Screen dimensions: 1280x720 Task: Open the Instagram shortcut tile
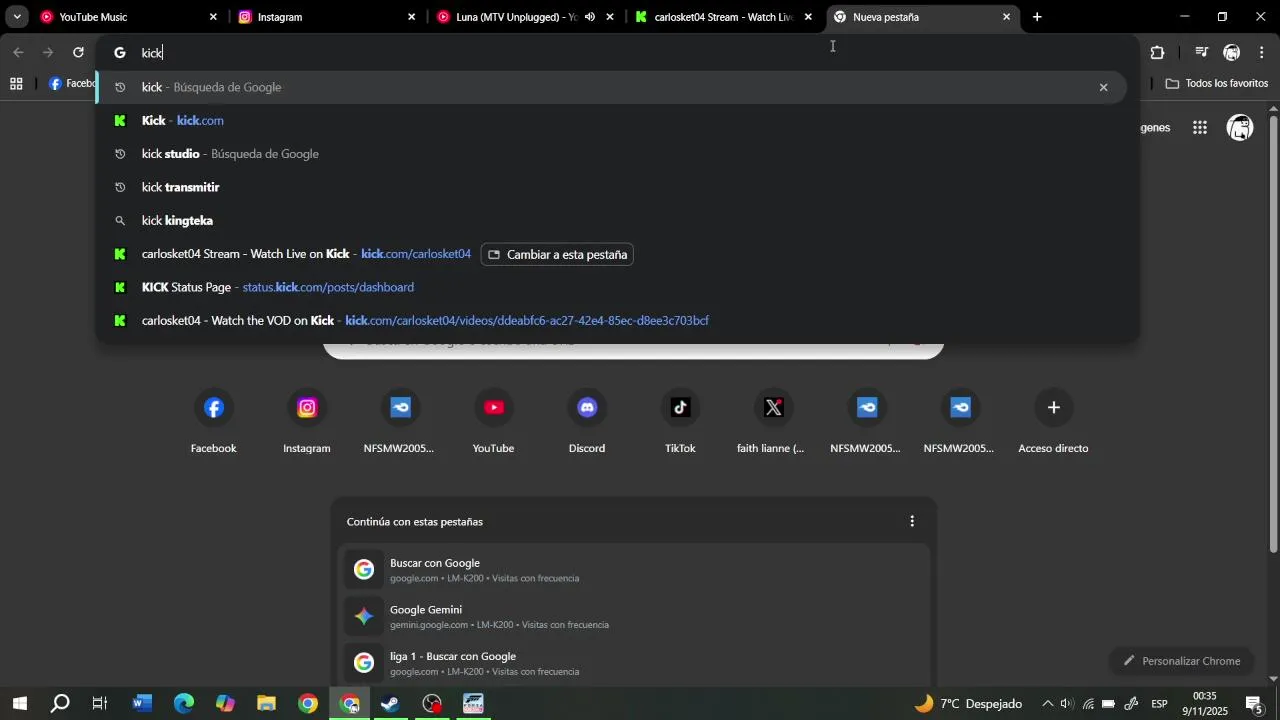(307, 421)
